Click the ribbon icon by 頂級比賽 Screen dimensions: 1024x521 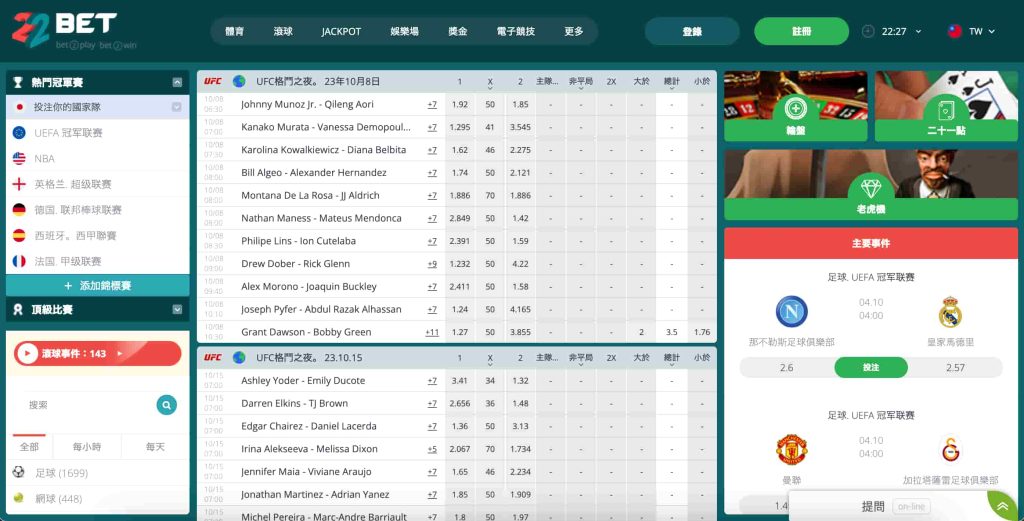click(x=18, y=309)
